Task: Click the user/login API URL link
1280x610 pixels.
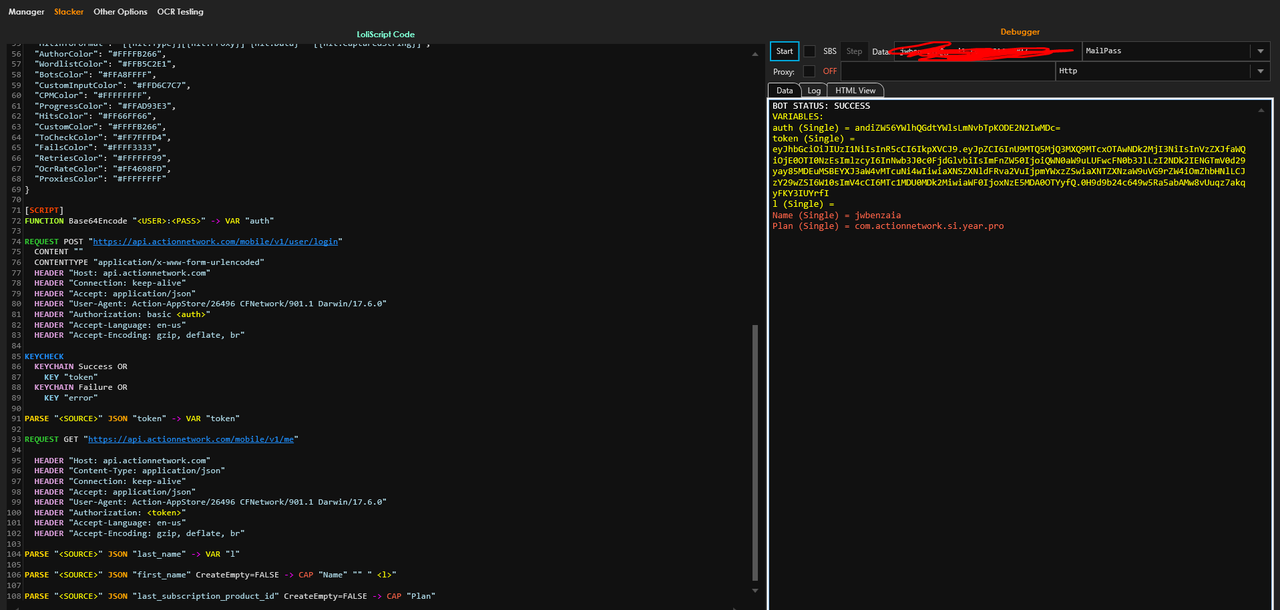Action: pyautogui.click(x=217, y=242)
